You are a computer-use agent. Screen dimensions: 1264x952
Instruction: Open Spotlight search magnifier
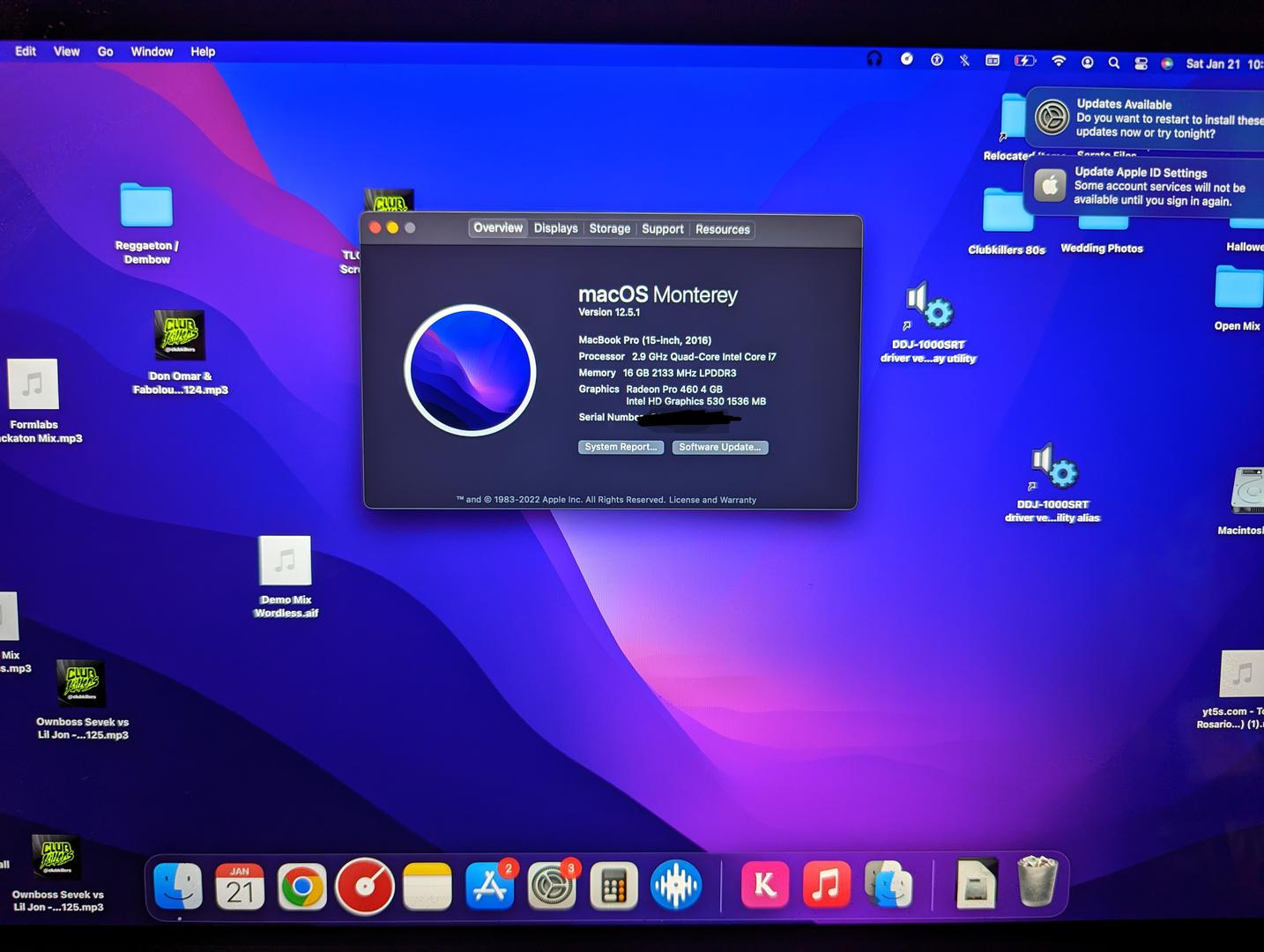[x=1114, y=63]
